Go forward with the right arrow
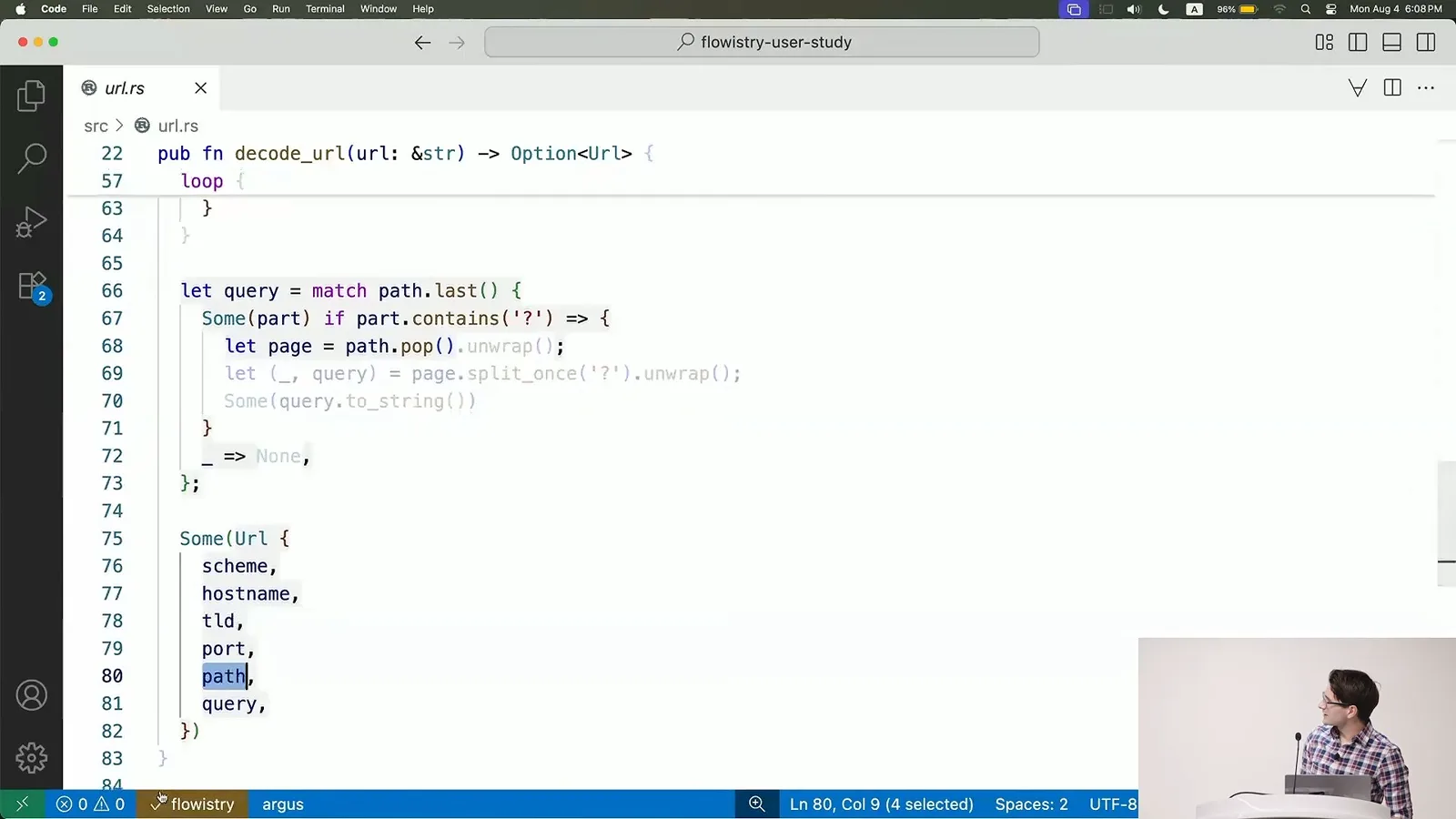 pyautogui.click(x=457, y=42)
